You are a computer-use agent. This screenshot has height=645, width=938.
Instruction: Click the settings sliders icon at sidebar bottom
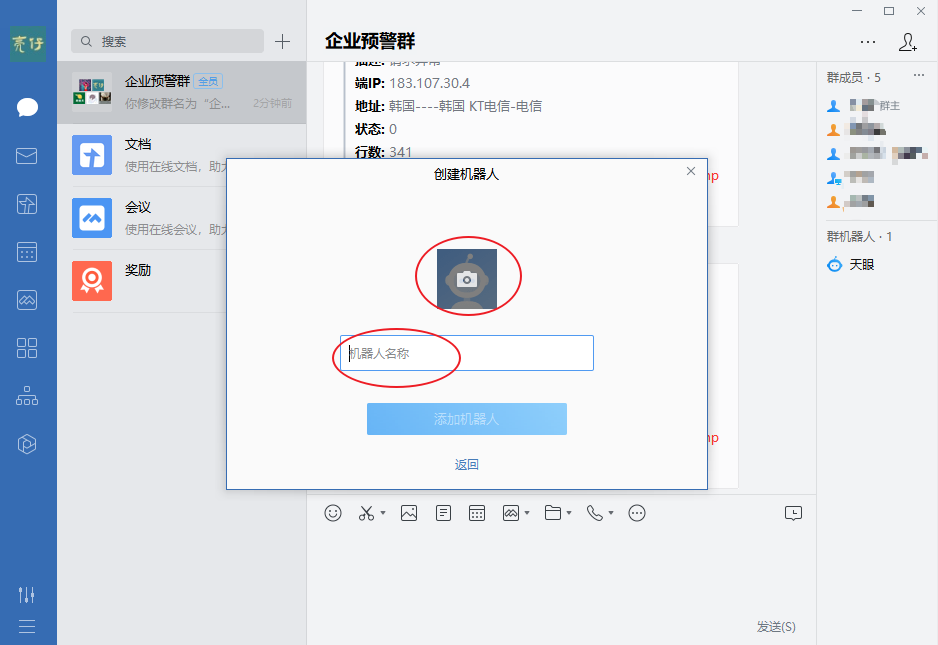(27, 594)
